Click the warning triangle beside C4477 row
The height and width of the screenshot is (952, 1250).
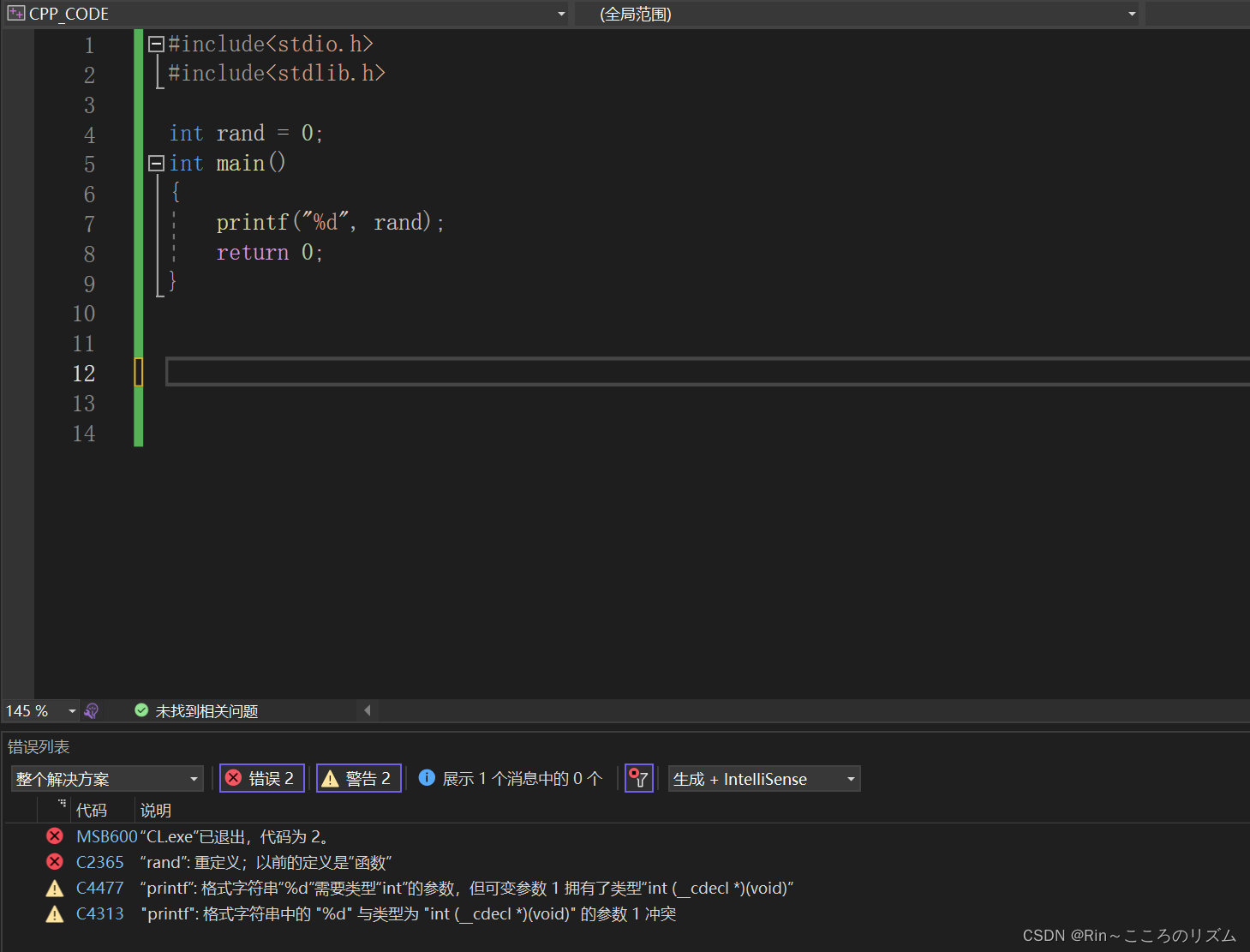tap(54, 888)
